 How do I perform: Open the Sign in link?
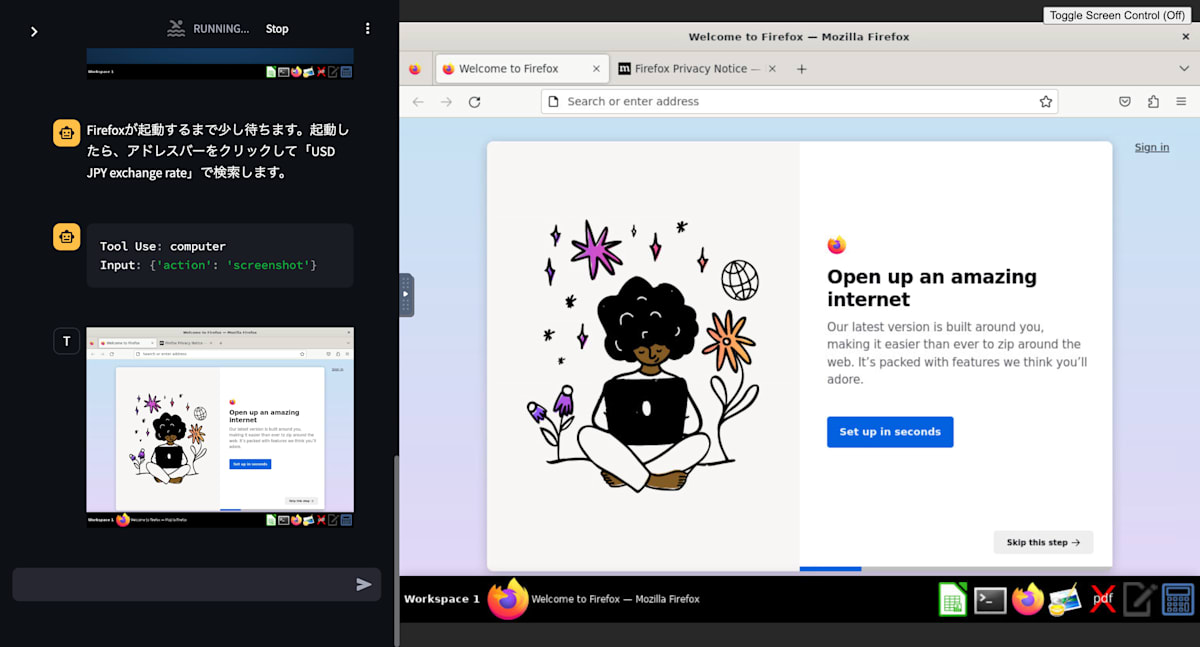(x=1152, y=147)
